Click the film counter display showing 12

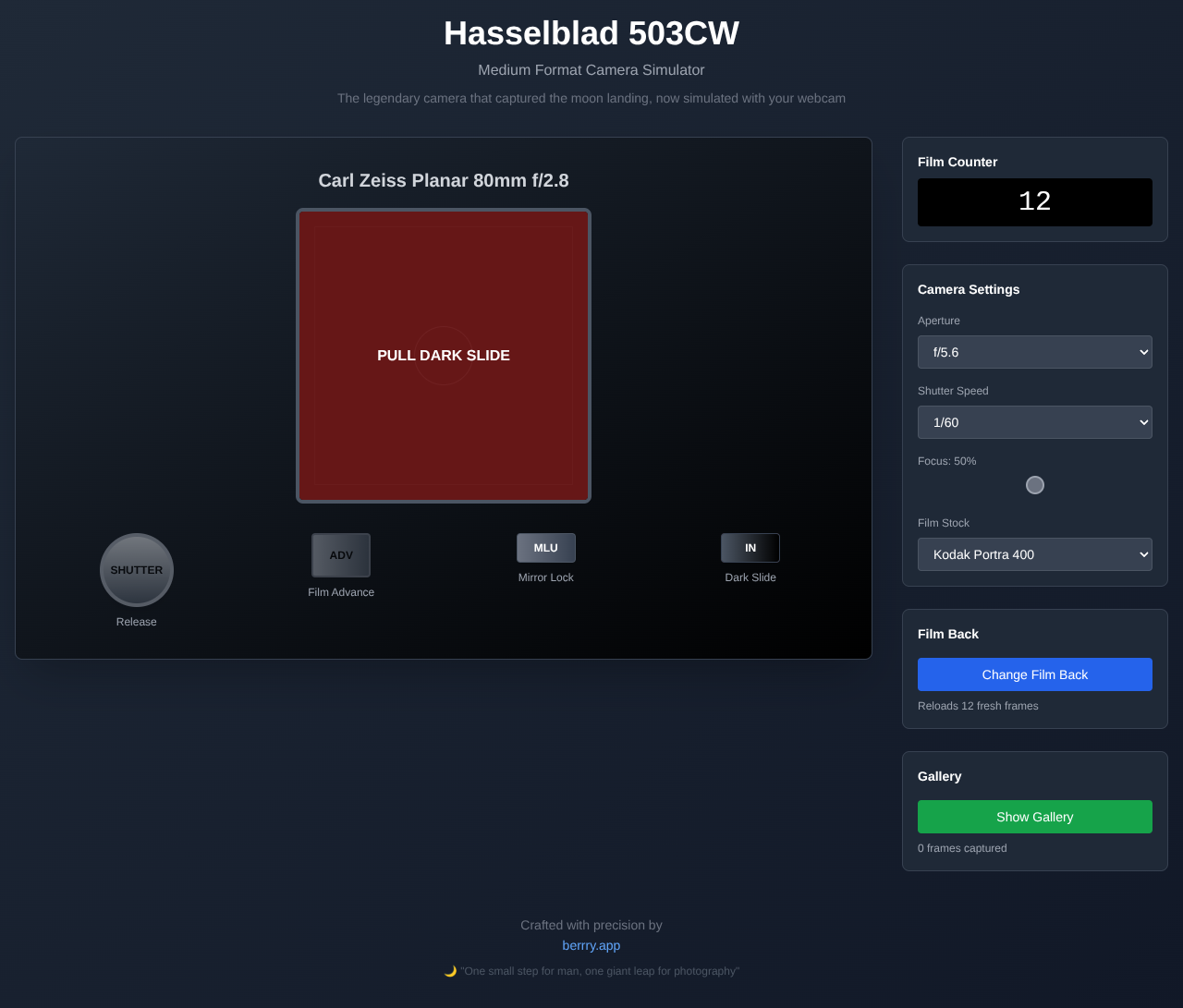[1034, 201]
